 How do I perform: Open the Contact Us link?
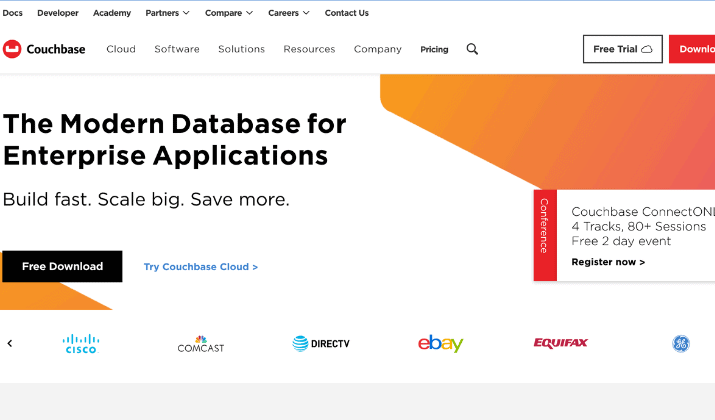click(347, 13)
